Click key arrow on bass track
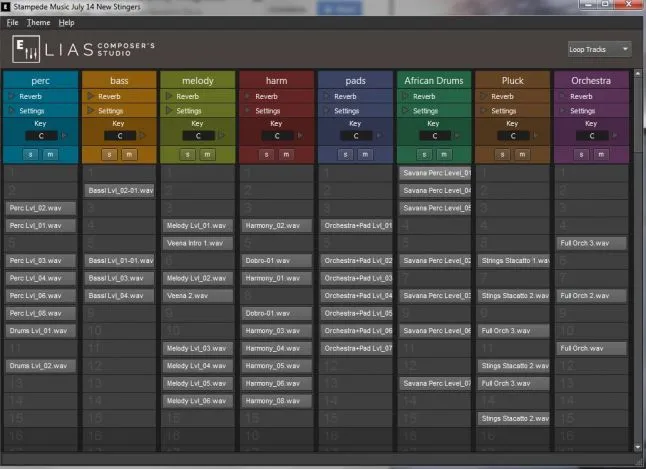 coord(143,136)
